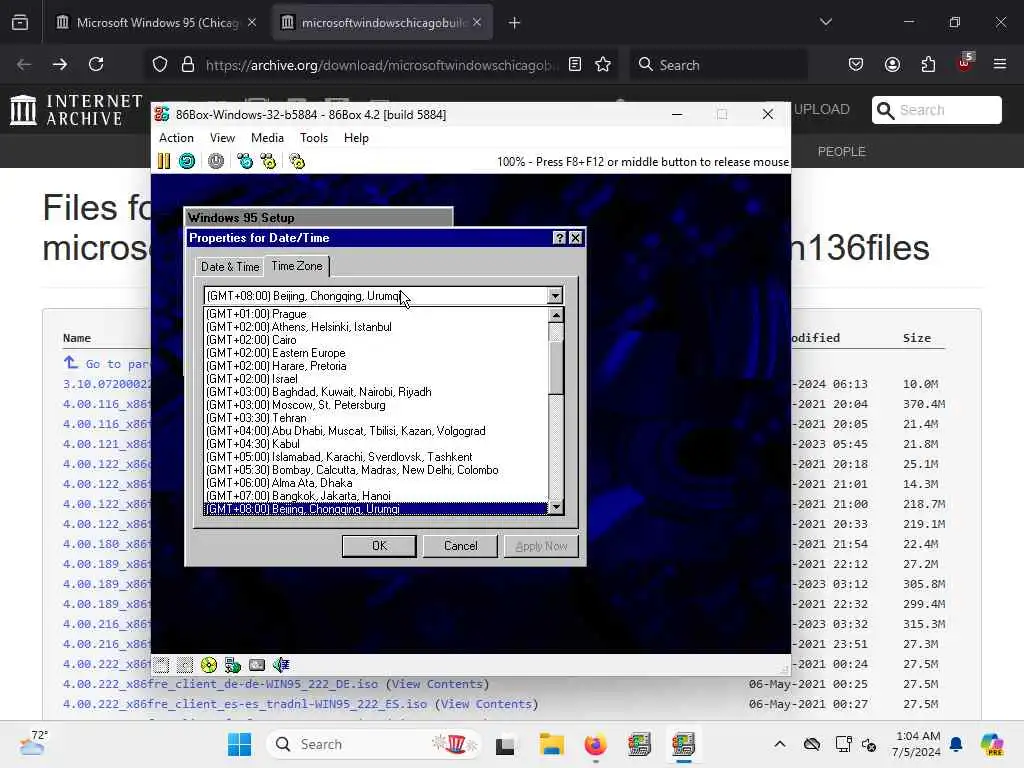
Task: Open the Help menu in 86Box
Action: (356, 138)
